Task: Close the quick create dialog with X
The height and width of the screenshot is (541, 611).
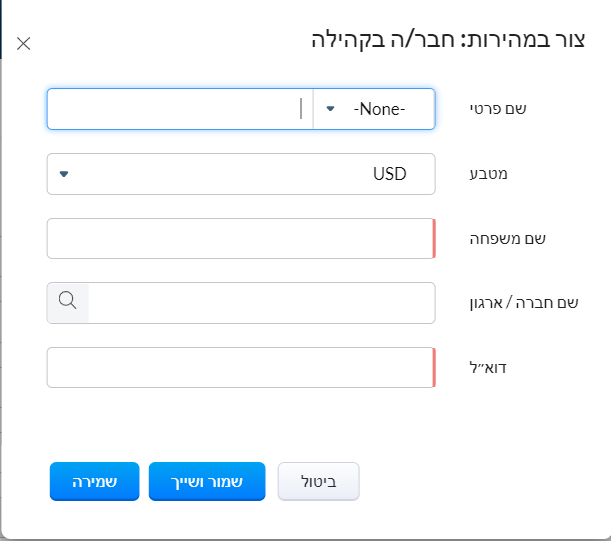Action: tap(24, 43)
